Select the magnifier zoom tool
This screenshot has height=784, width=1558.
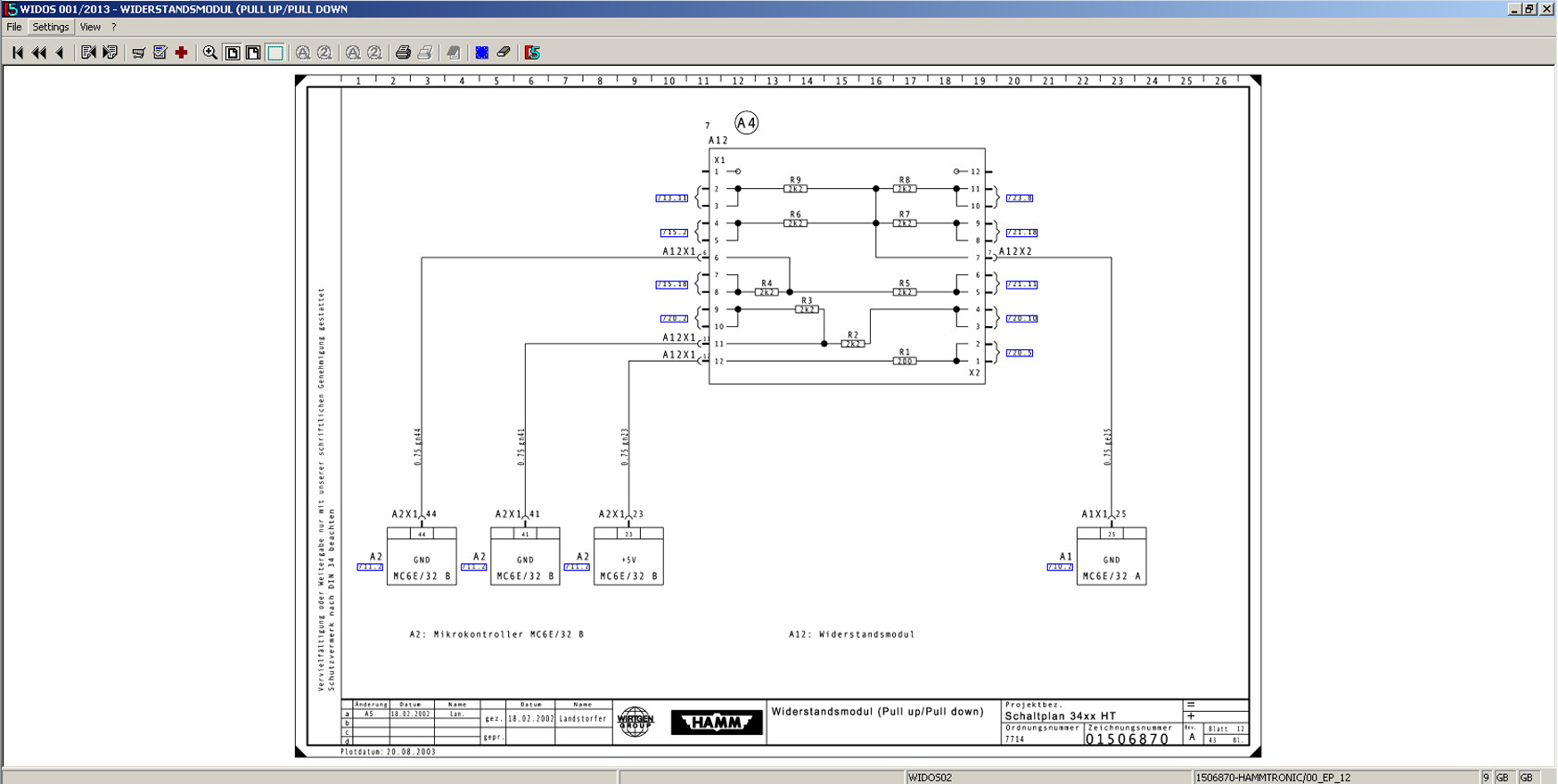210,53
